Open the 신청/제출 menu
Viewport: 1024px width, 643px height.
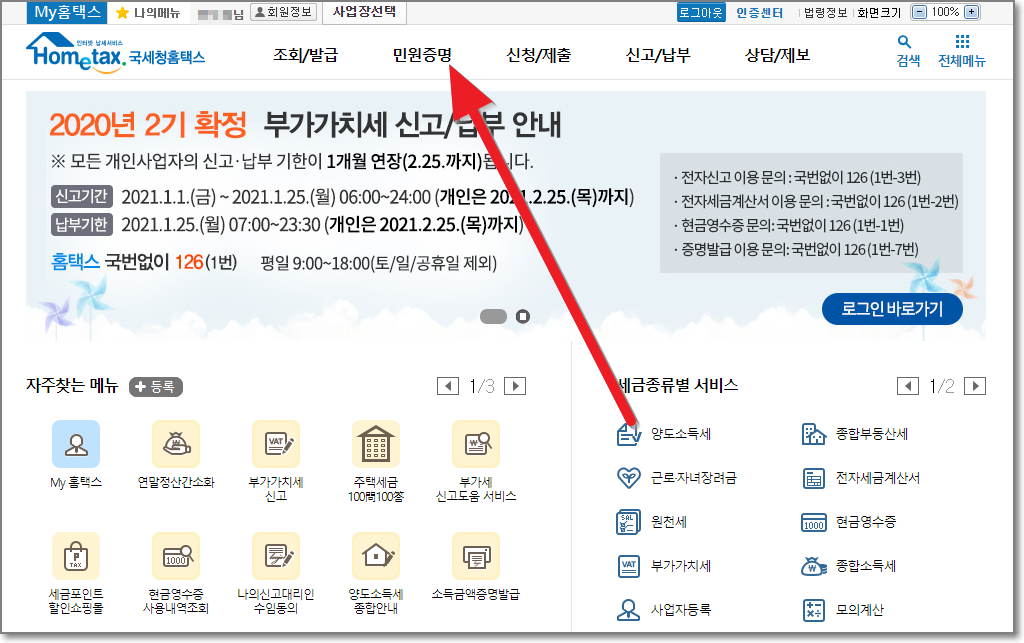coord(539,55)
